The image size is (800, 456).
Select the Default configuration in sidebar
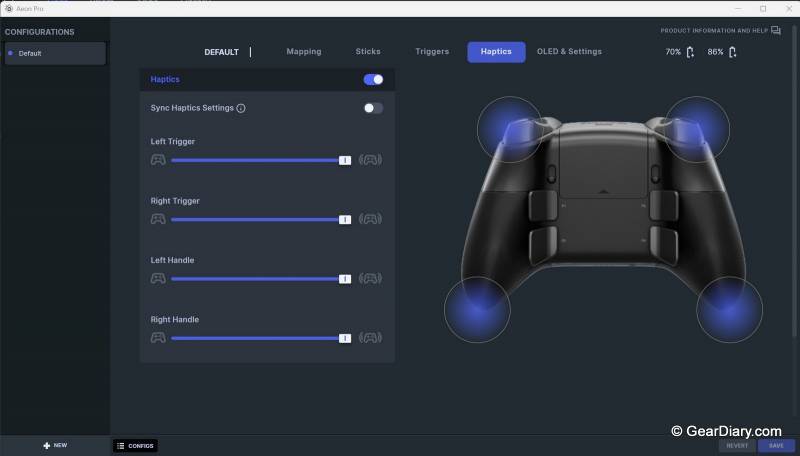tap(55, 53)
